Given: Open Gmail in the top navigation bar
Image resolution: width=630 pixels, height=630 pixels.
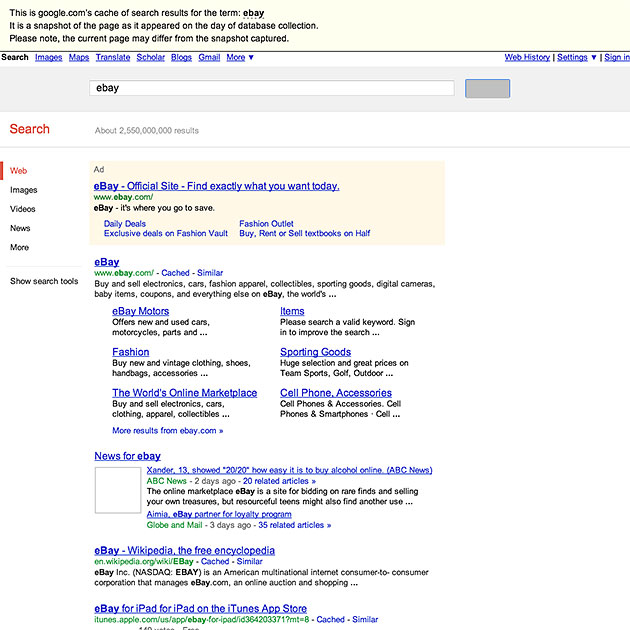Looking at the screenshot, I should click(x=209, y=57).
